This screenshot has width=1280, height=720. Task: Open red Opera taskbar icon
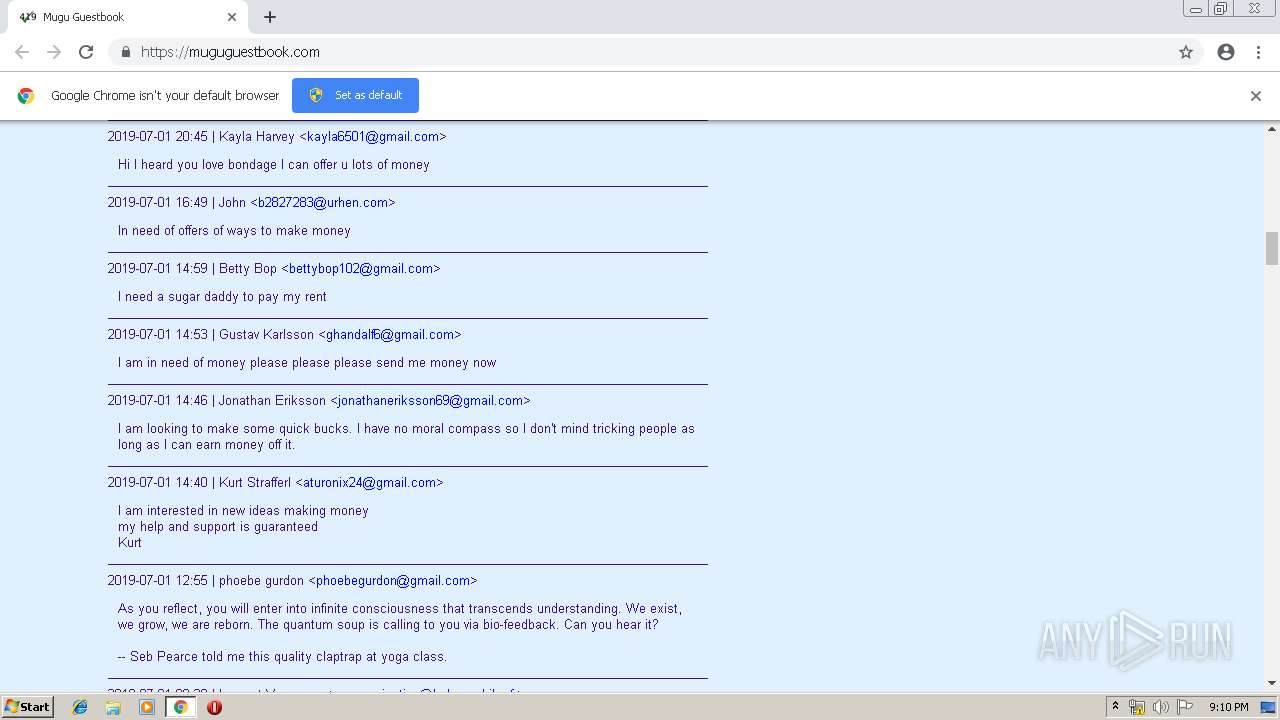(214, 707)
